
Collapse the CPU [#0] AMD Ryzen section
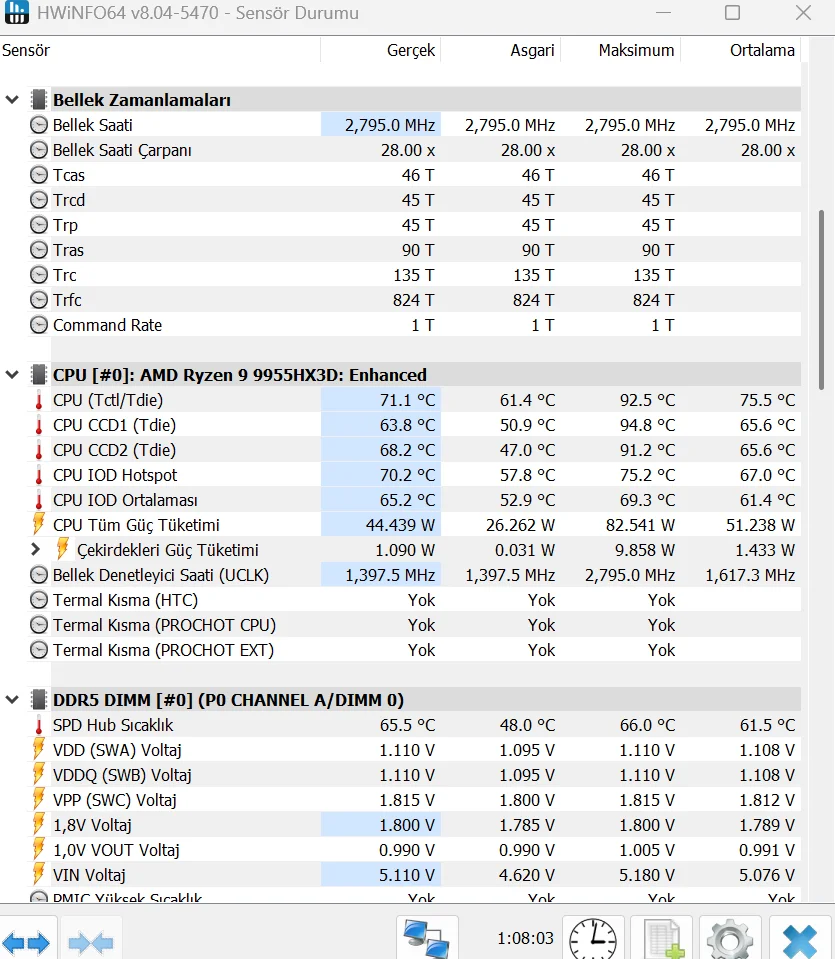click(x=13, y=375)
